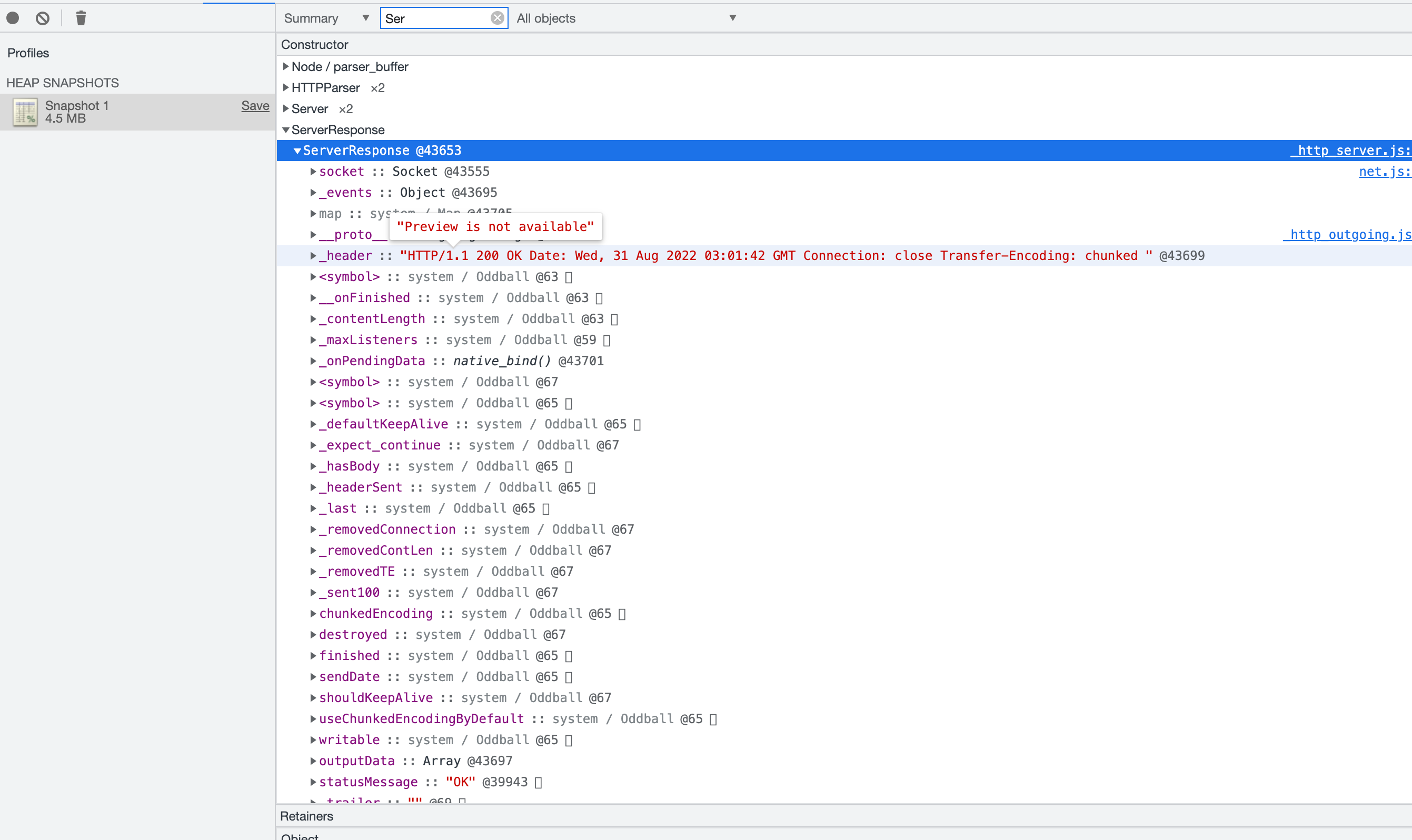Select Snapshot 1 thumbnail icon
Image resolution: width=1412 pixels, height=840 pixels.
pyautogui.click(x=25, y=112)
